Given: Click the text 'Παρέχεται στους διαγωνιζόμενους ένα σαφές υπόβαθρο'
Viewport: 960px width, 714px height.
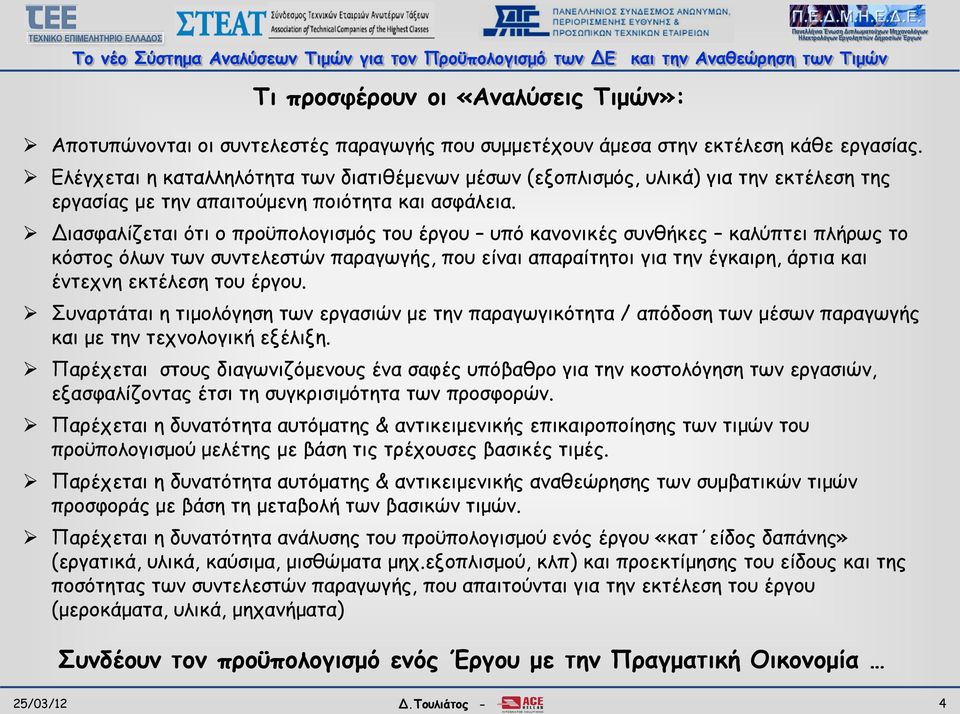Looking at the screenshot, I should tap(304, 370).
